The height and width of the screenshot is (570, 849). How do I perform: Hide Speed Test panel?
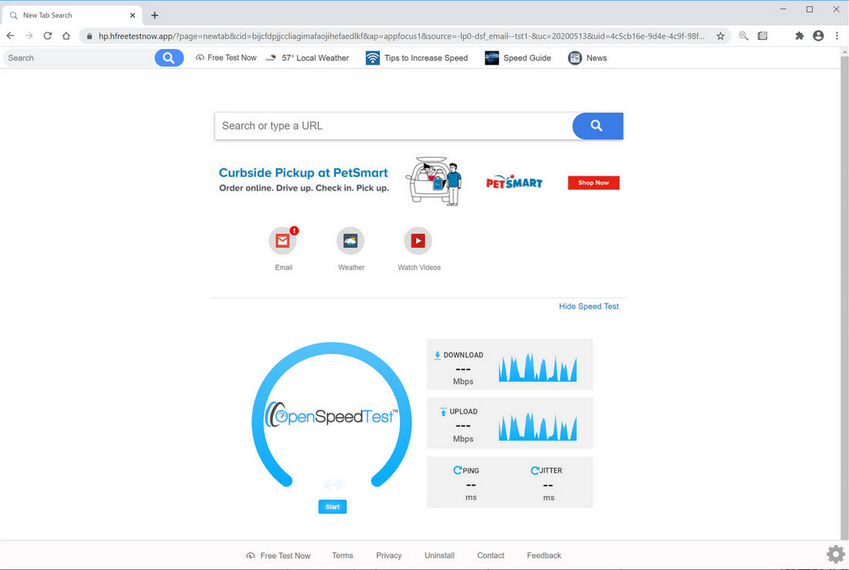[588, 306]
